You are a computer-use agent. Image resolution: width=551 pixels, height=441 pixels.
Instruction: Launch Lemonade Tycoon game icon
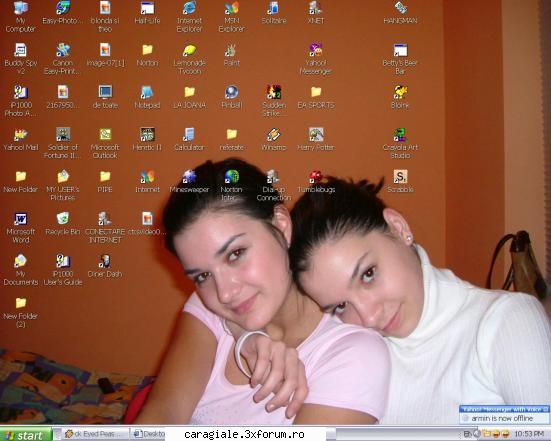pos(189,59)
